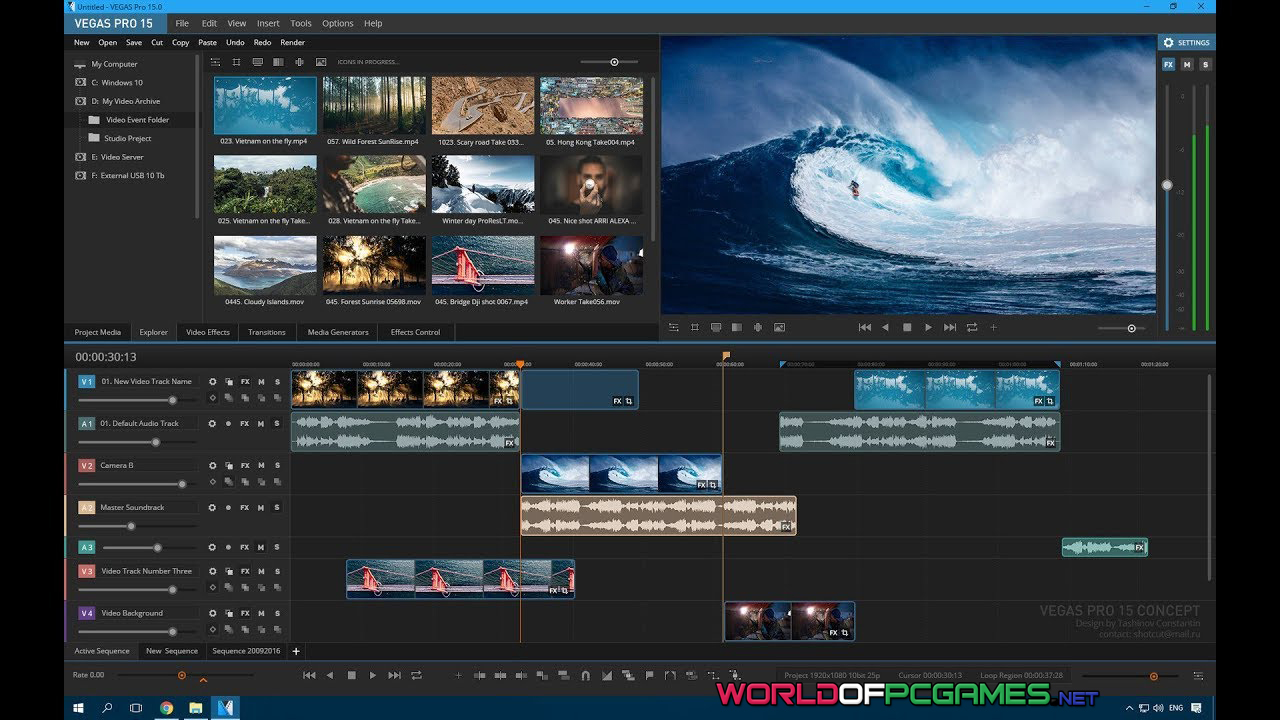Stop playback in preview transport controls
The width and height of the screenshot is (1280, 720).
pos(907,327)
